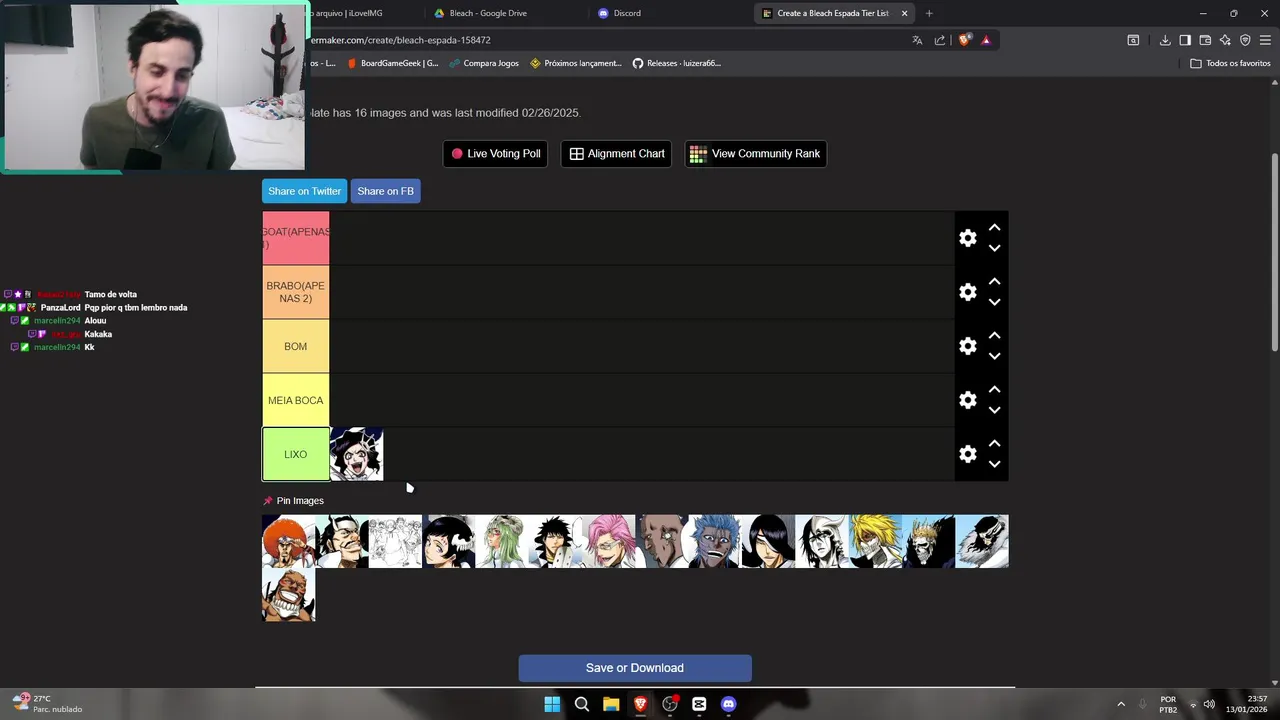Open Brave VPN shield icon
The width and height of the screenshot is (1280, 720).
tap(1245, 40)
